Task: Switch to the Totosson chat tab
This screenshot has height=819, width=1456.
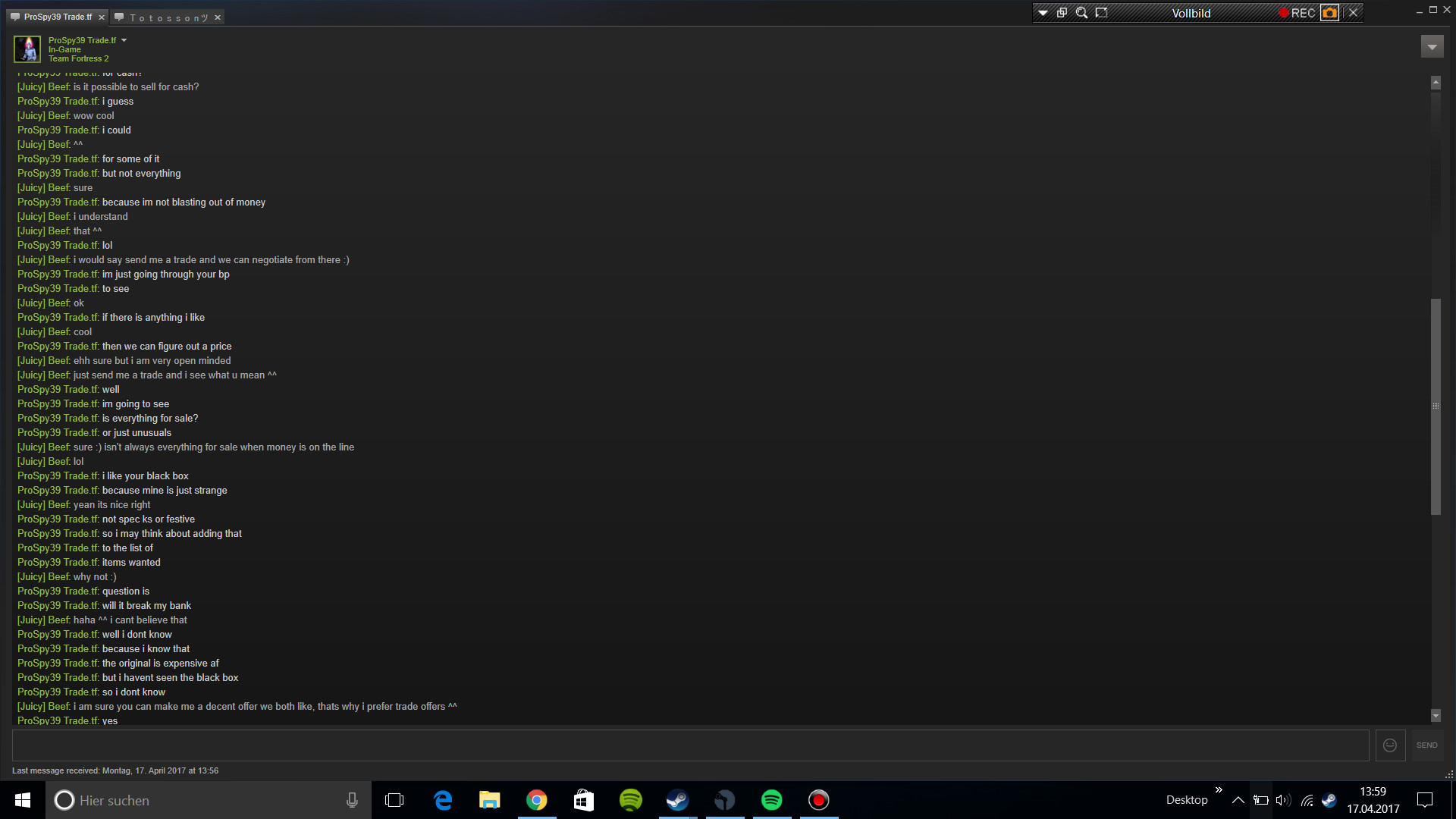Action: [x=168, y=17]
